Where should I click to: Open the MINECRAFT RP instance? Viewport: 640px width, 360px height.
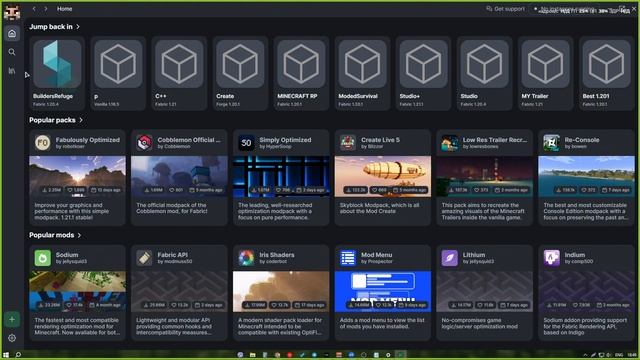pos(301,73)
